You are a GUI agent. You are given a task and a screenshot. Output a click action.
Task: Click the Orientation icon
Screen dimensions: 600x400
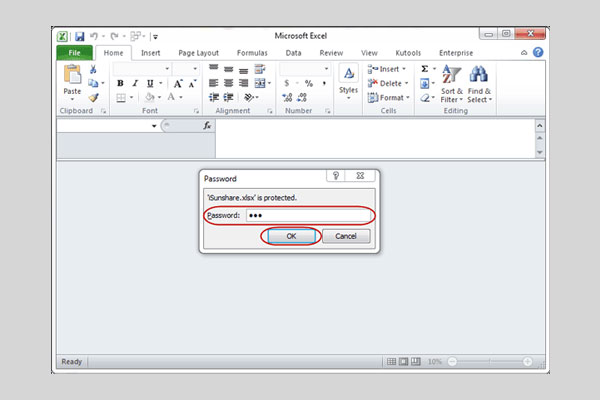click(x=249, y=97)
